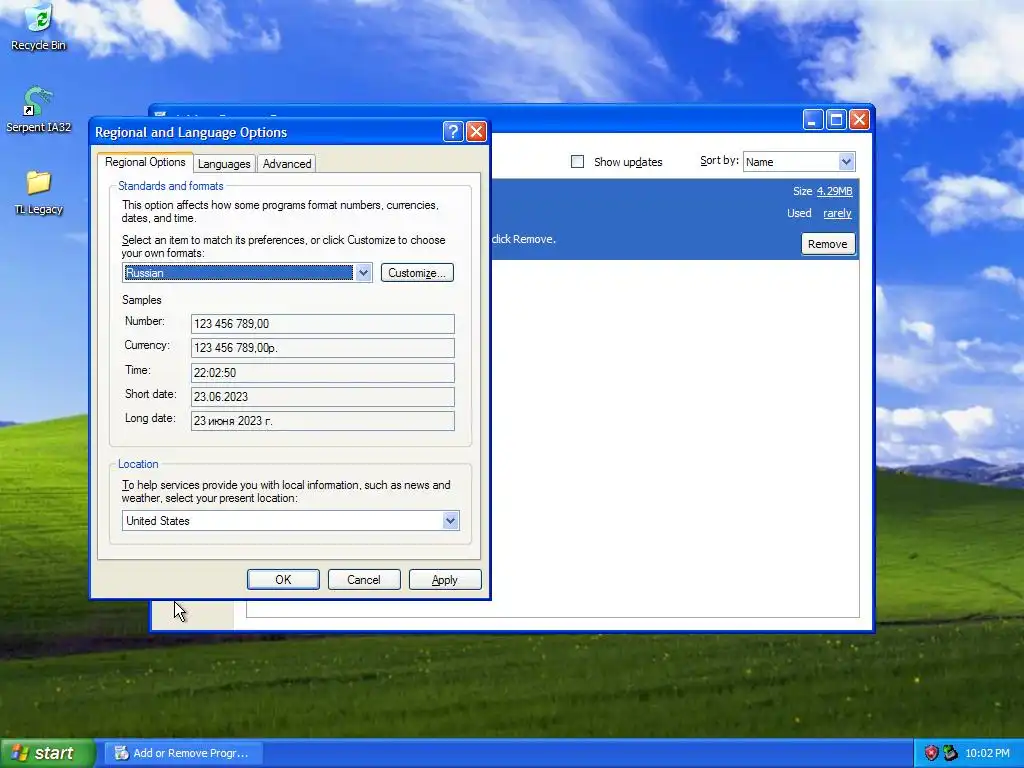Click the Long date sample field
1024x768 pixels.
(323, 421)
